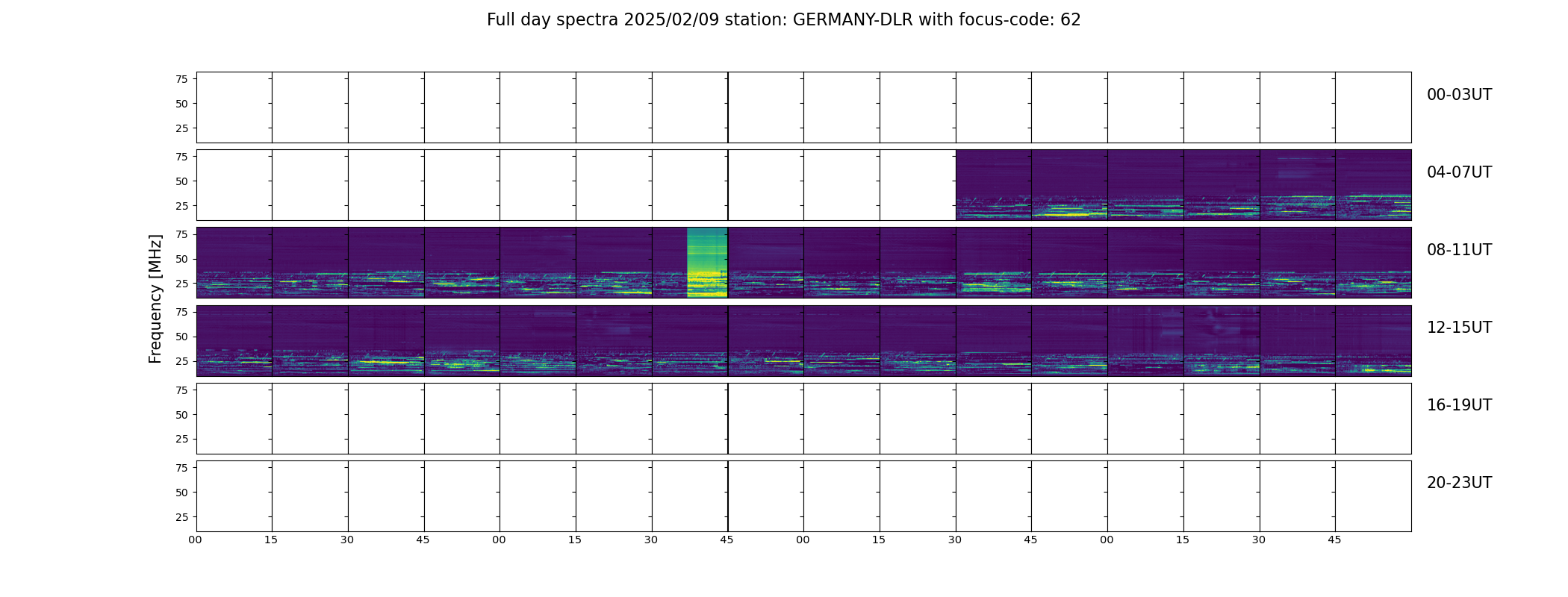Screen dimensions: 1568x597
Task: Select the 20-23UT row label
Action: tap(1459, 483)
